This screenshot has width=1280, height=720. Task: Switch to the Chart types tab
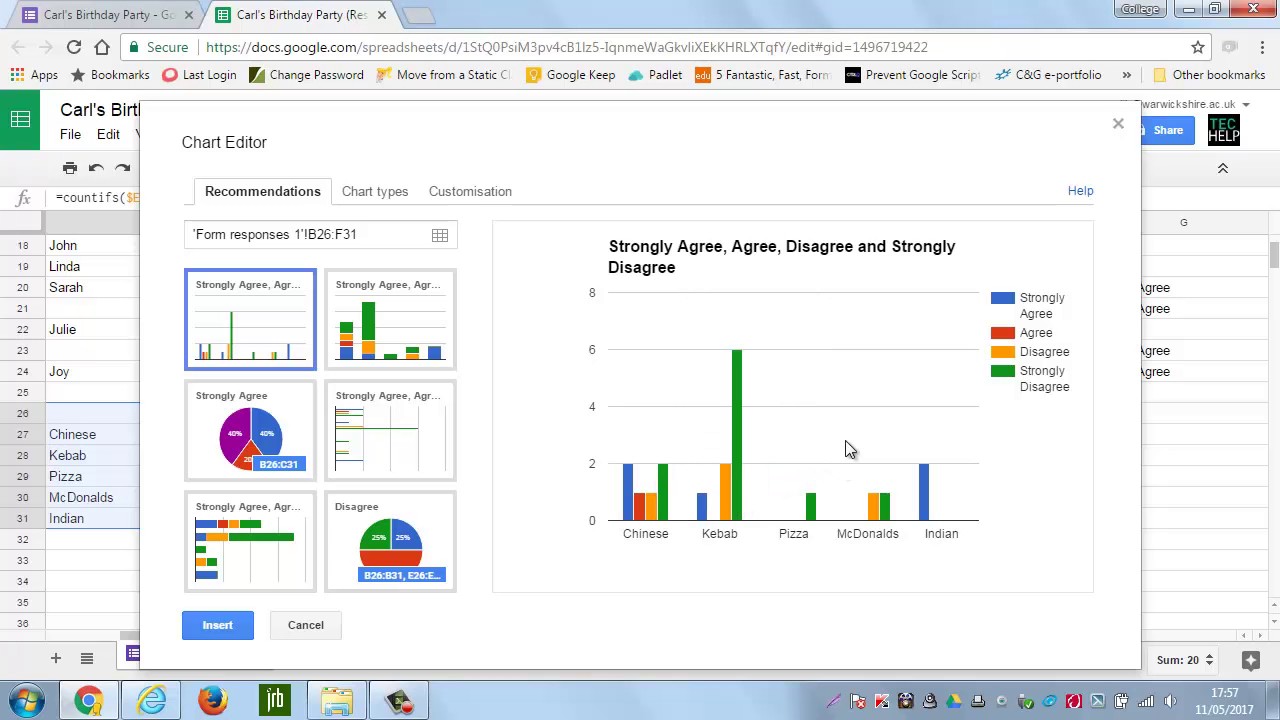tap(375, 191)
